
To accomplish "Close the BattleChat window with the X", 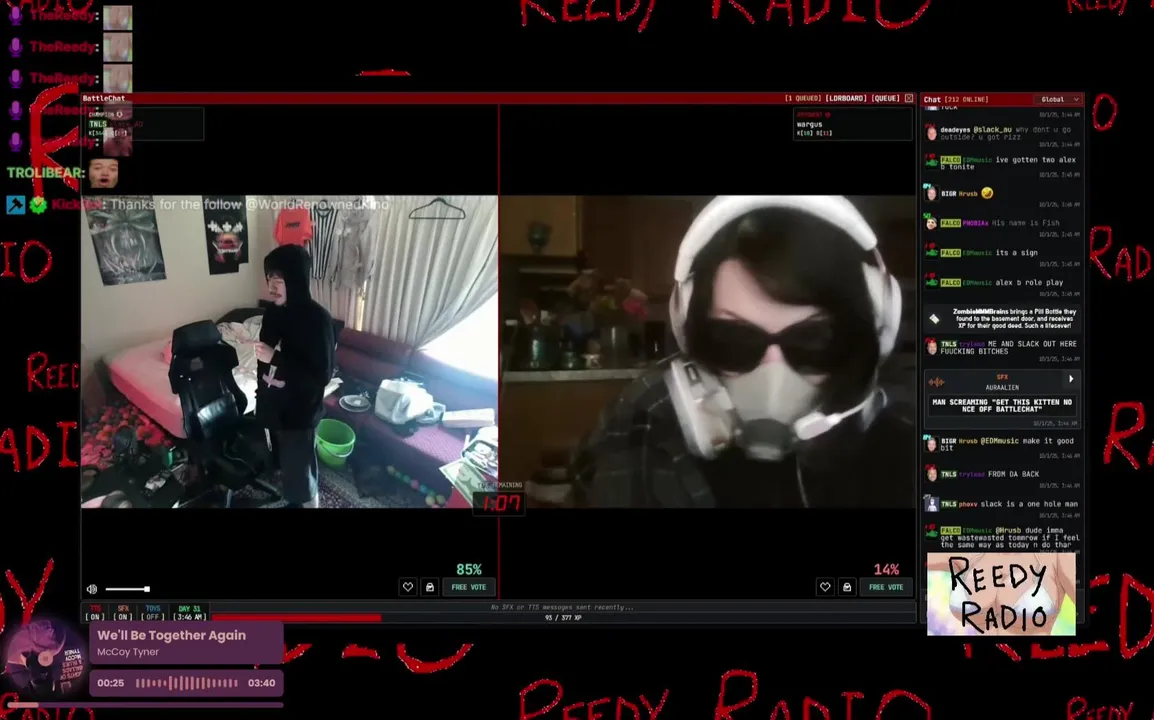I will 909,99.
